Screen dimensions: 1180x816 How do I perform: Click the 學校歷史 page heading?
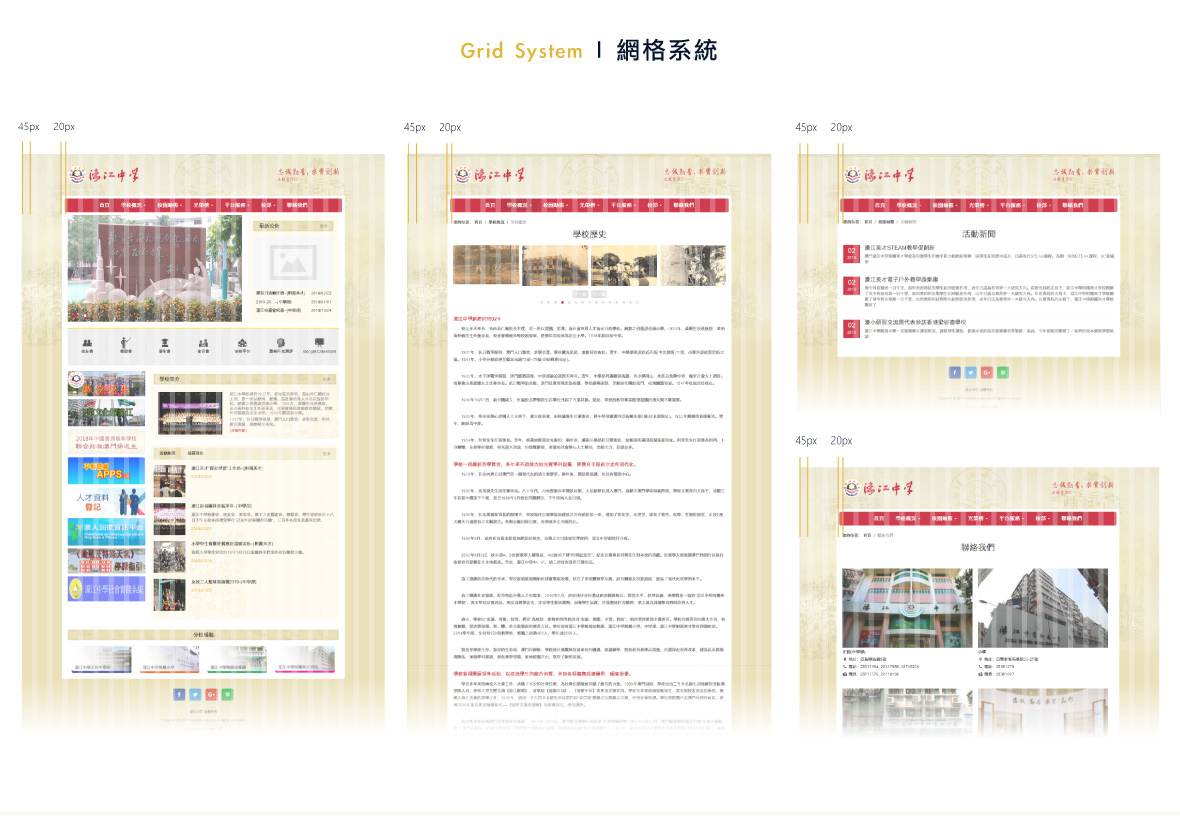point(589,234)
